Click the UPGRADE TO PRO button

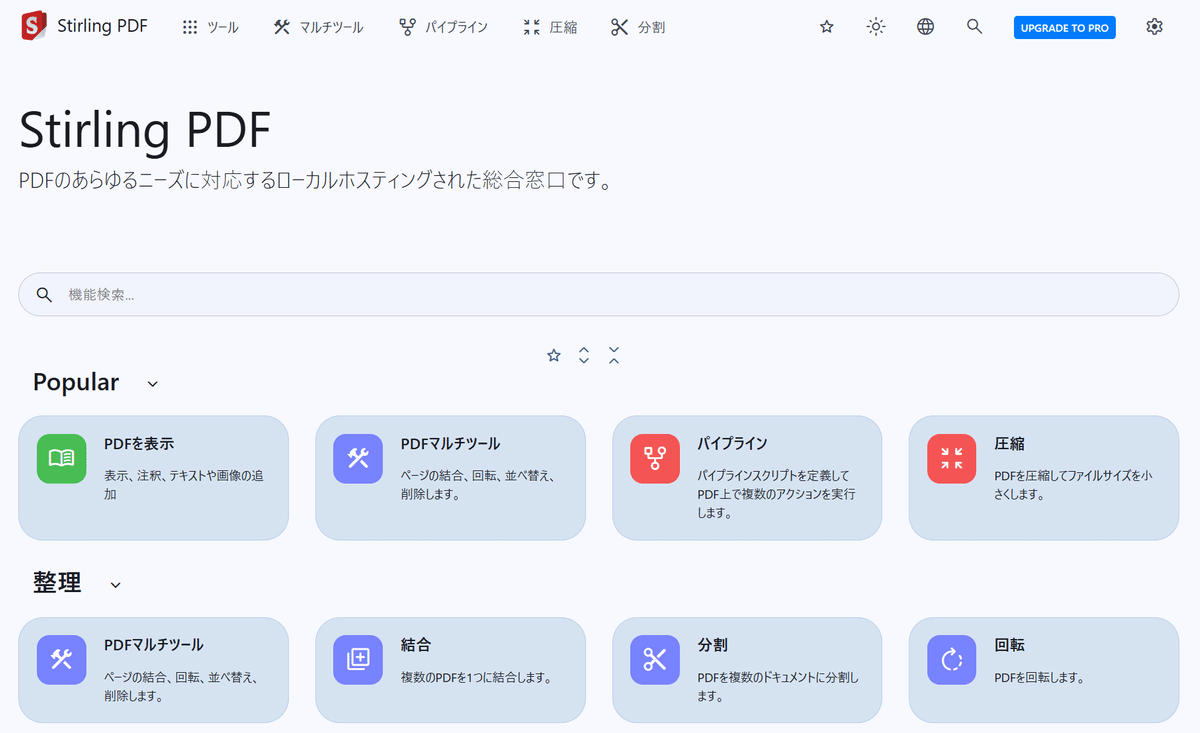[1065, 28]
